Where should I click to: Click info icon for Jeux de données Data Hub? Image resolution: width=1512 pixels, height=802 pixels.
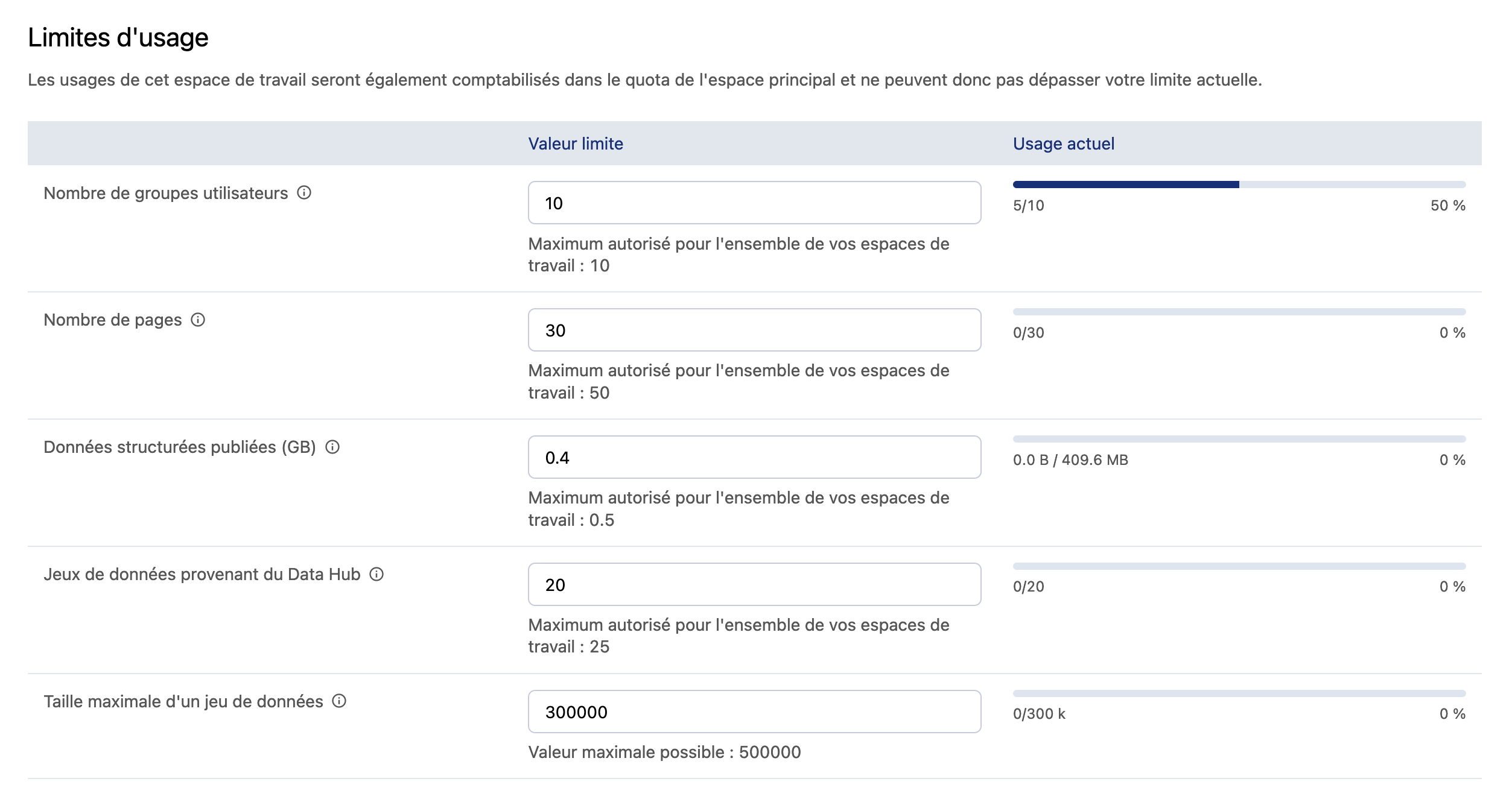tap(376, 575)
